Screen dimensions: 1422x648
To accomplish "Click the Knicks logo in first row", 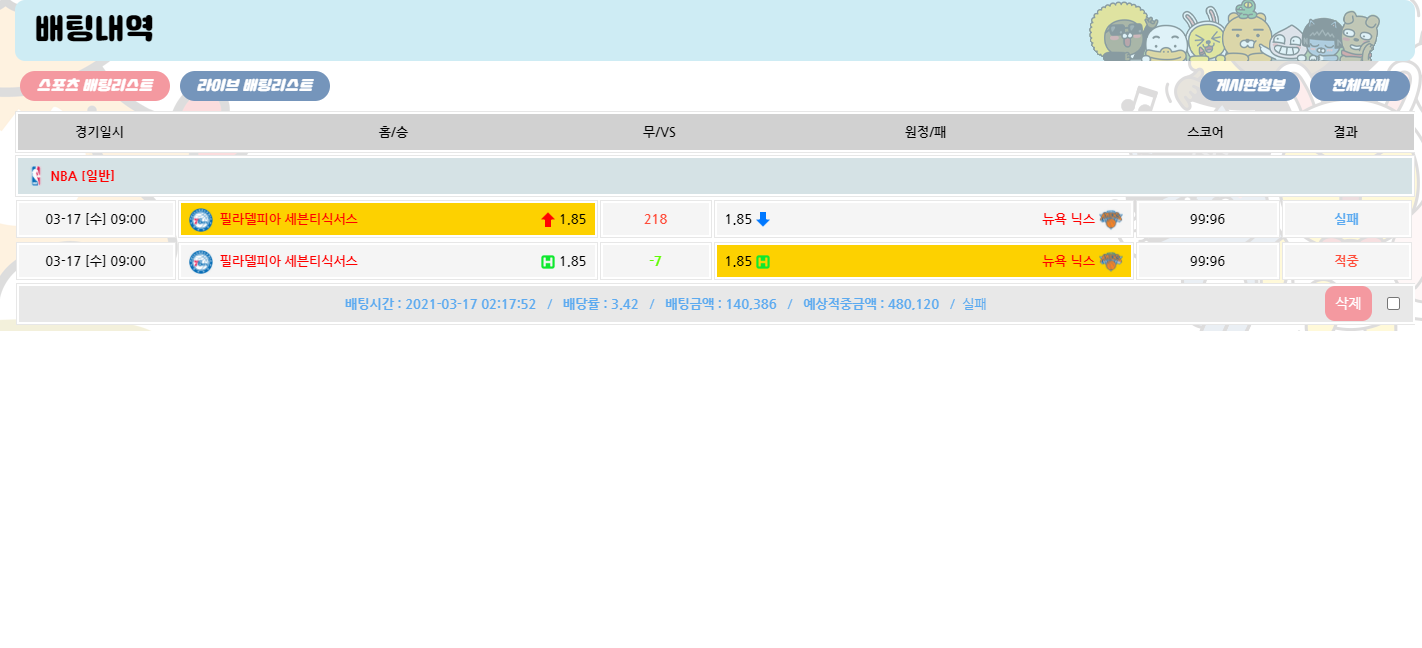I will (1111, 220).
